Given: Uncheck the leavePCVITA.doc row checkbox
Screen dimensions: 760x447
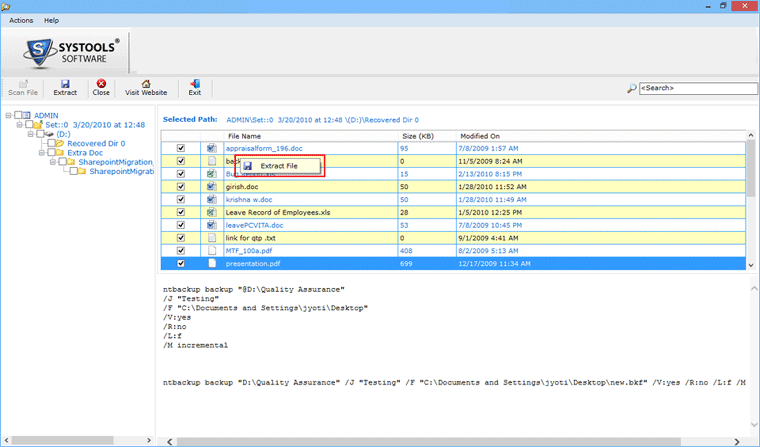Looking at the screenshot, I should tap(181, 225).
